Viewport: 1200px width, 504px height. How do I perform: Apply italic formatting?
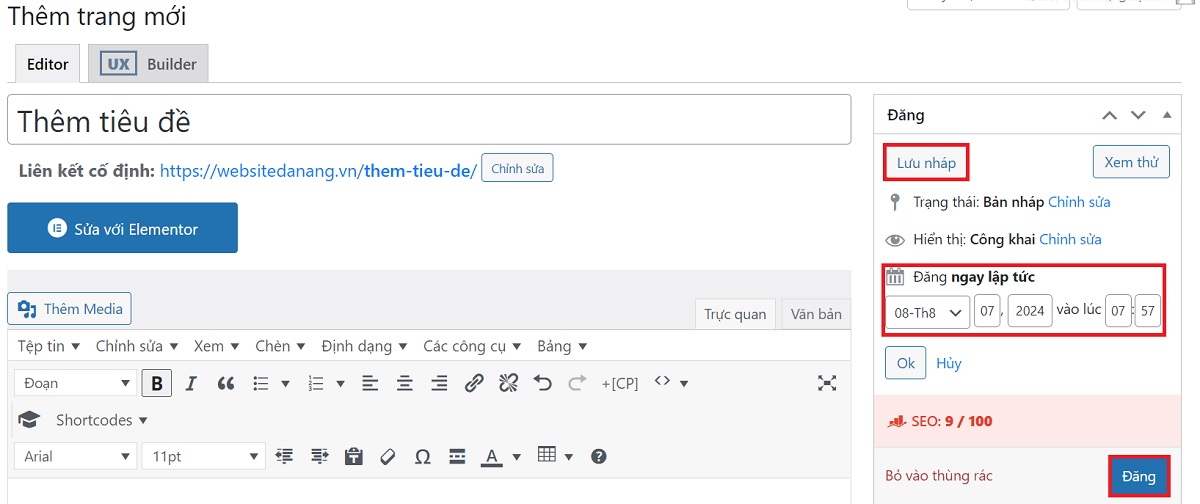tap(191, 383)
